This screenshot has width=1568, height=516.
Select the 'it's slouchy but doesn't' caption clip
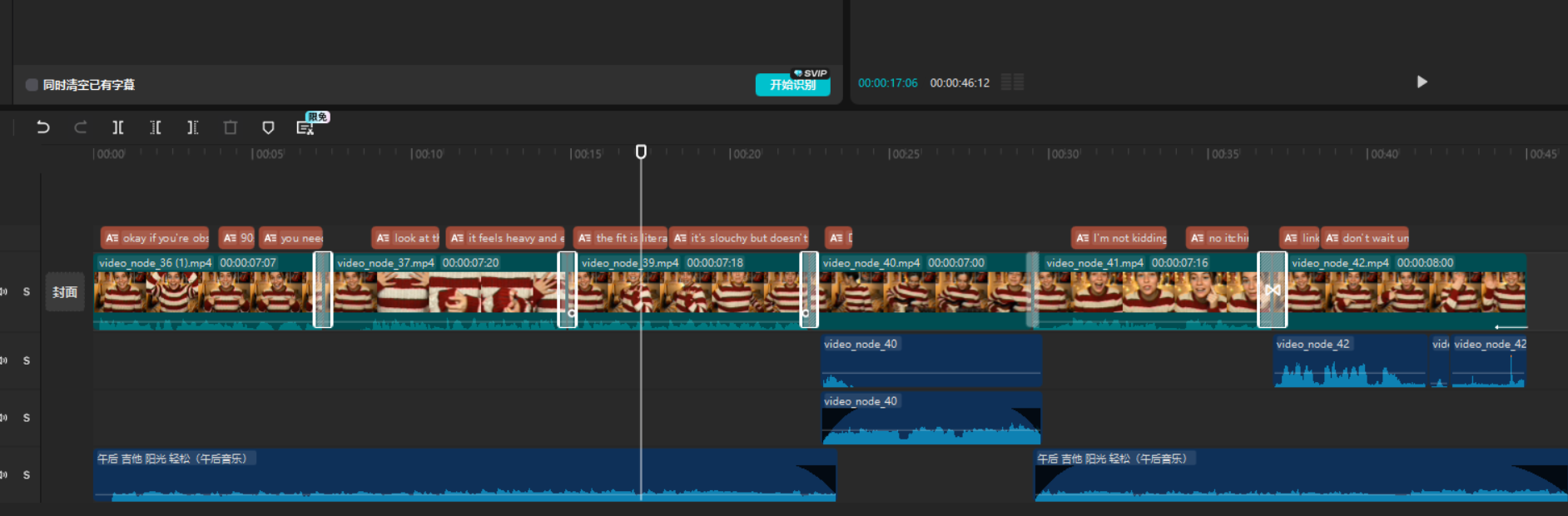(x=740, y=238)
